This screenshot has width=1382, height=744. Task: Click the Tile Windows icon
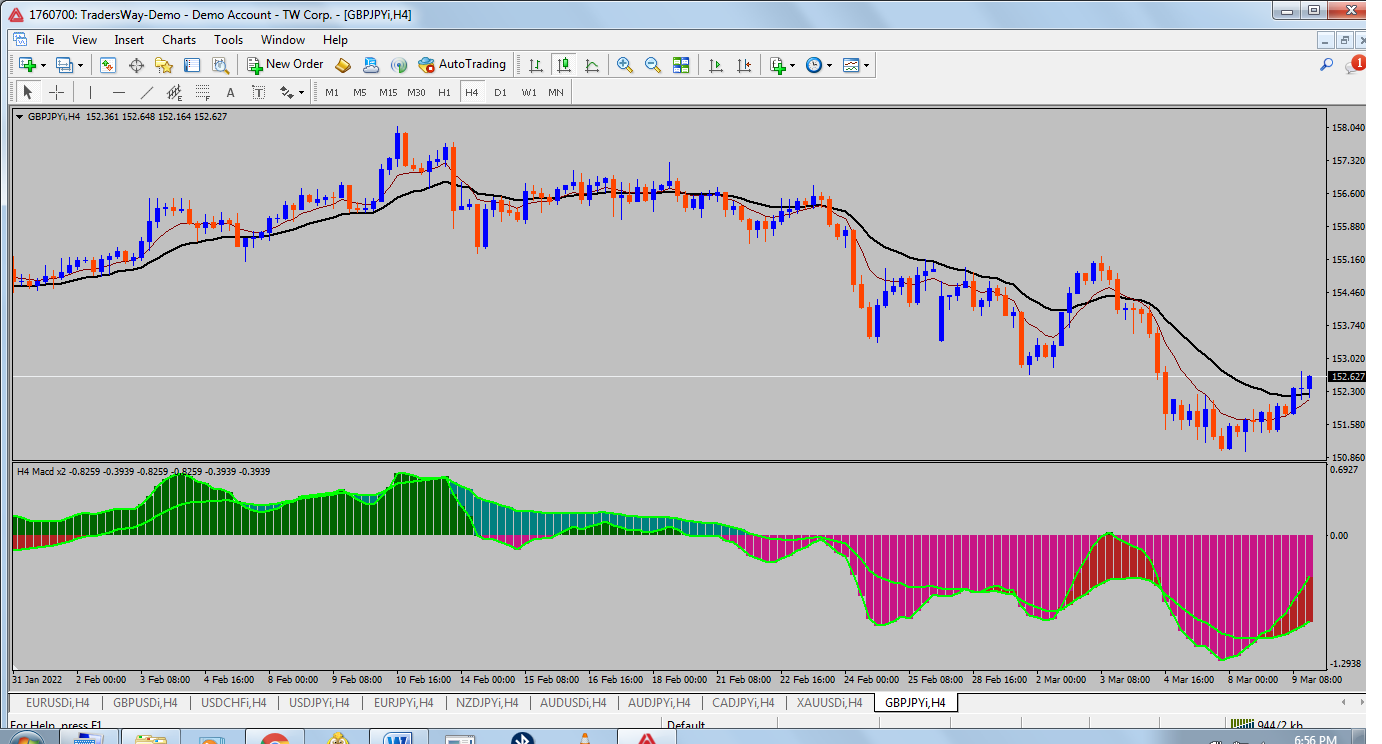tap(681, 65)
